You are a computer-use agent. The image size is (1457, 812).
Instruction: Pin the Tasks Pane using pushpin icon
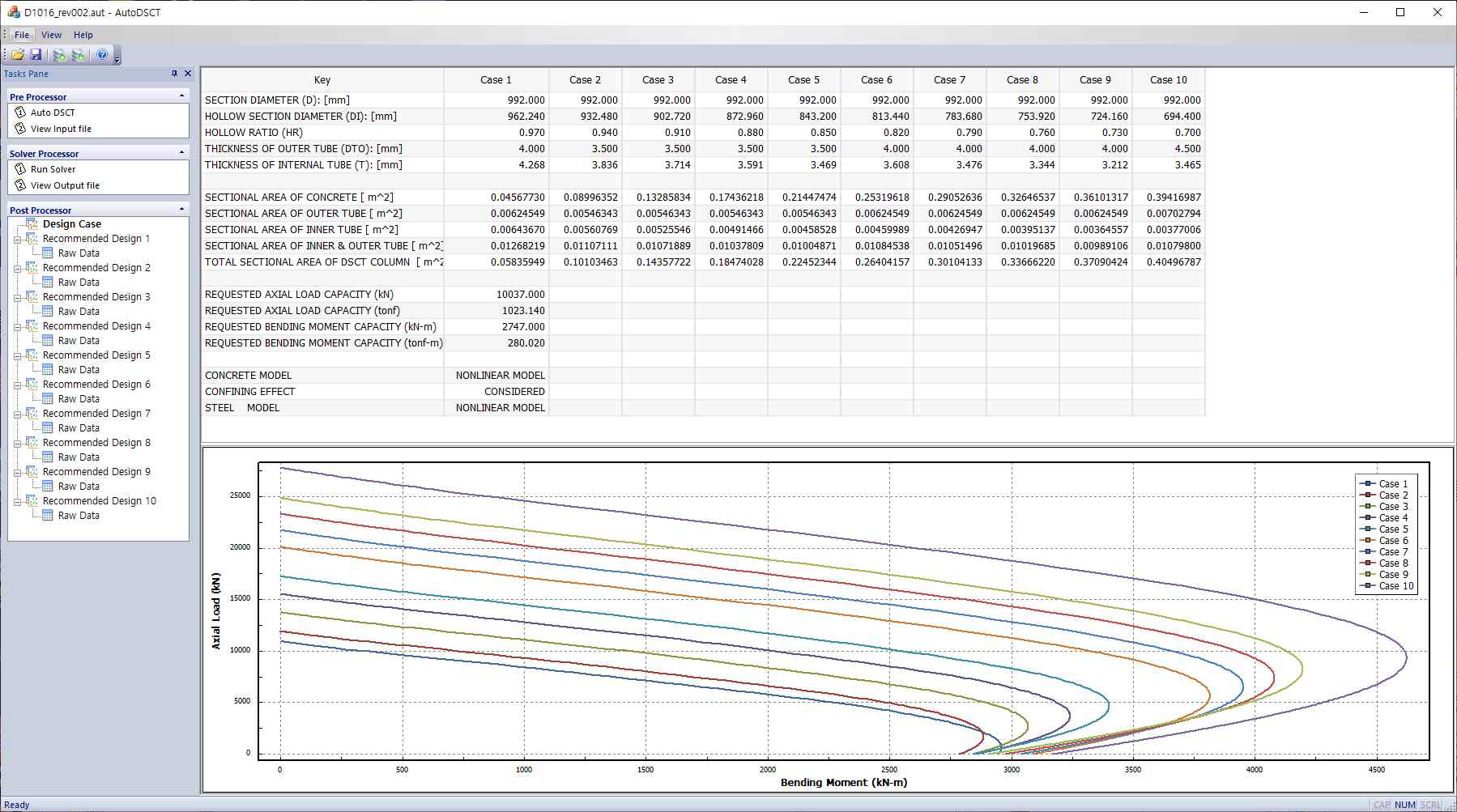tap(174, 74)
